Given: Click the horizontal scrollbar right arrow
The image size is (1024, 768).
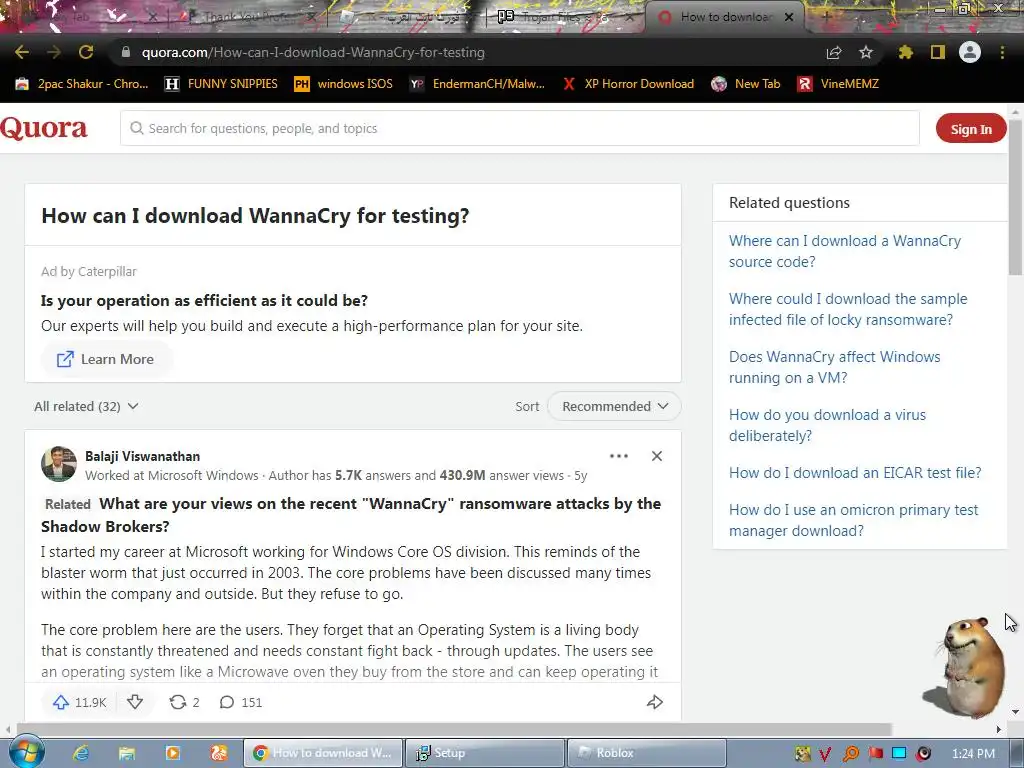Looking at the screenshot, I should (x=999, y=729).
